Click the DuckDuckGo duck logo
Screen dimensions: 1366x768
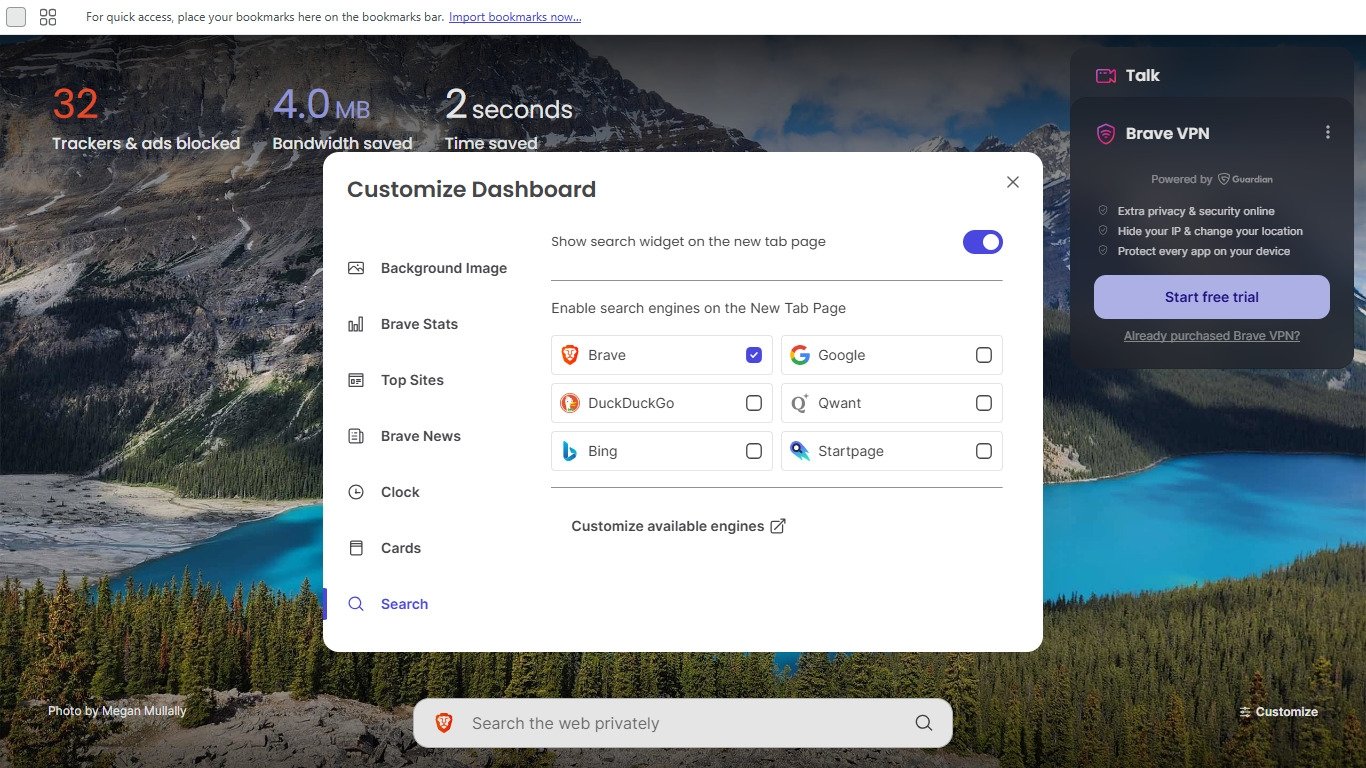[570, 403]
